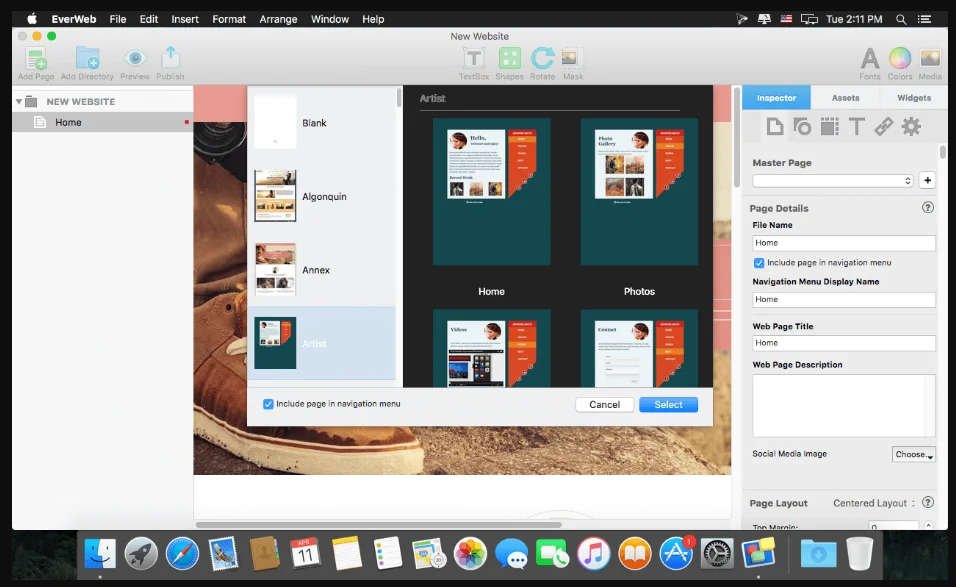Click the Cancel button
The width and height of the screenshot is (956, 587).
(604, 405)
